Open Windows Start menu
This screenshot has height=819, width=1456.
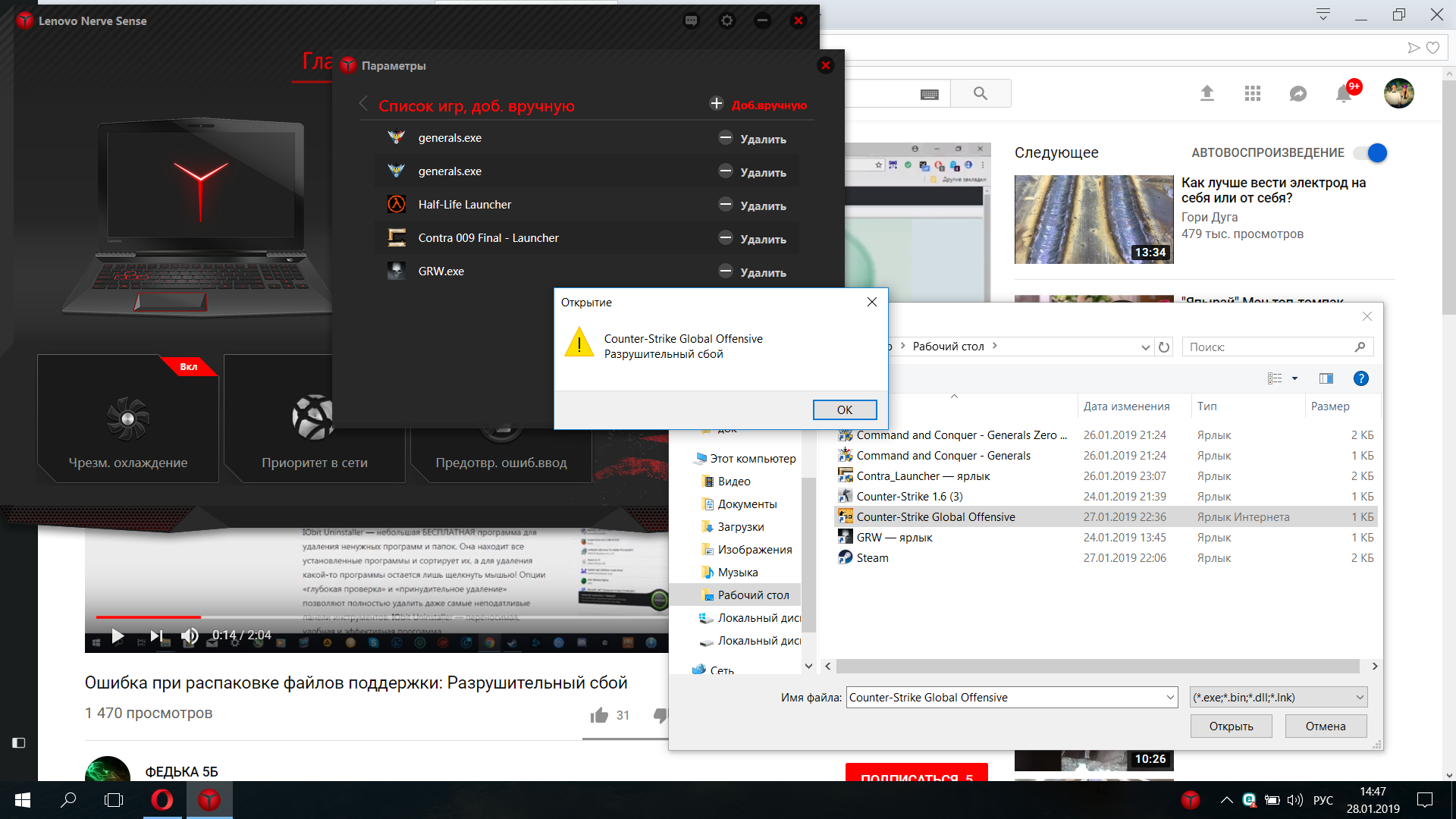point(23,800)
